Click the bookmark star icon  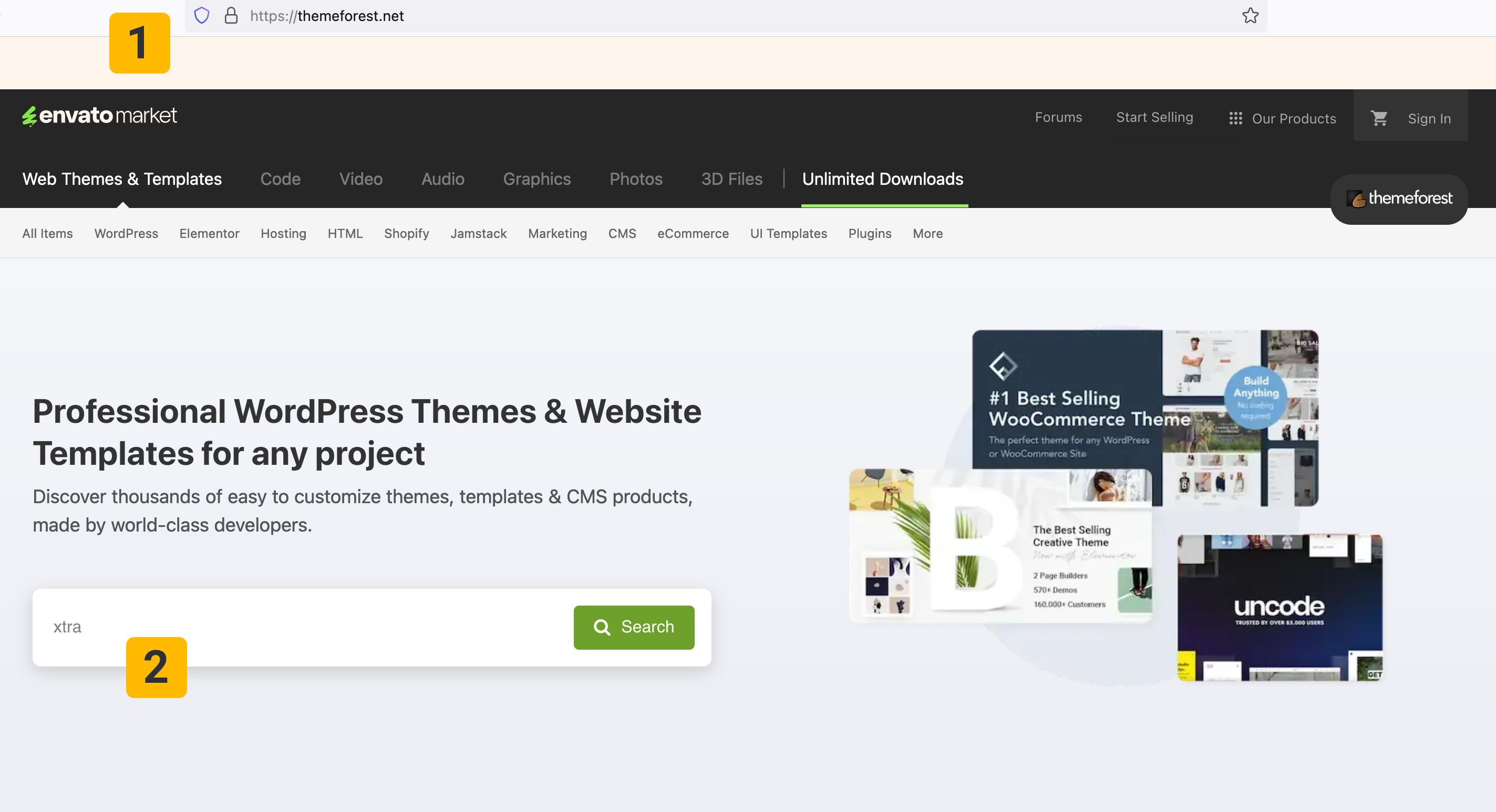point(1250,16)
